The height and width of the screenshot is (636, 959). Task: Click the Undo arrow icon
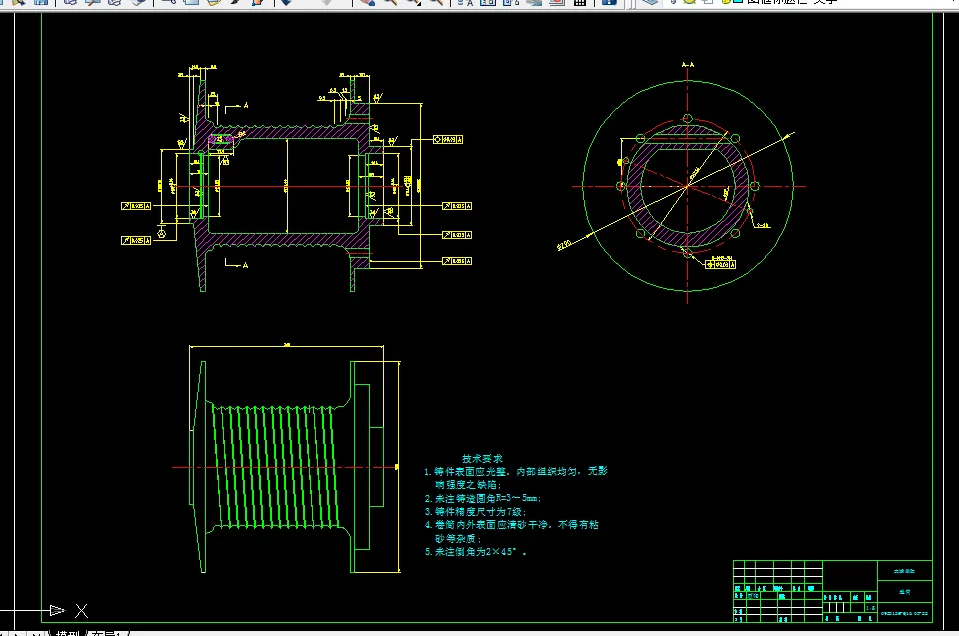click(x=285, y=2)
